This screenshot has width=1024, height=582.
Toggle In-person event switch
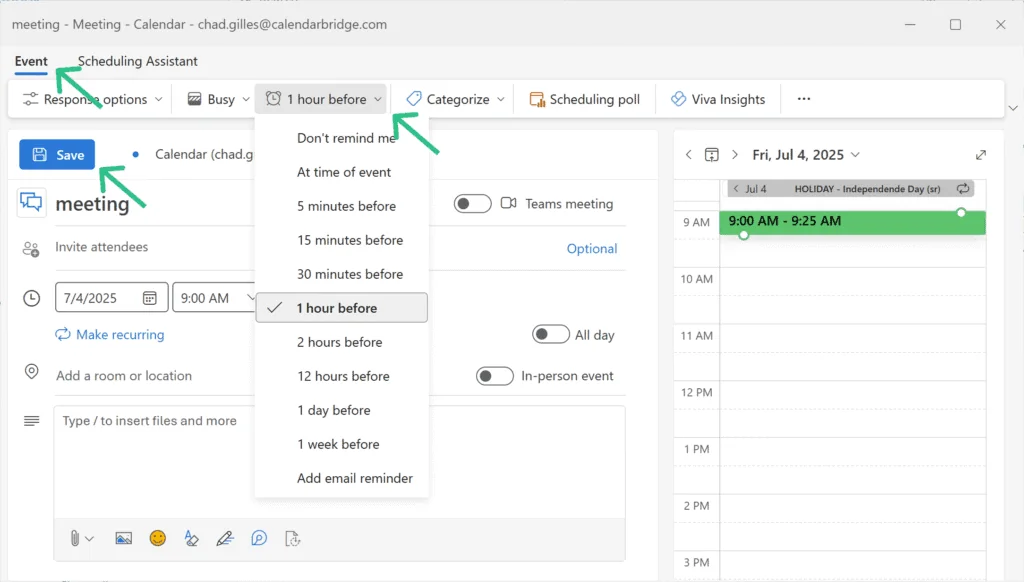(494, 376)
